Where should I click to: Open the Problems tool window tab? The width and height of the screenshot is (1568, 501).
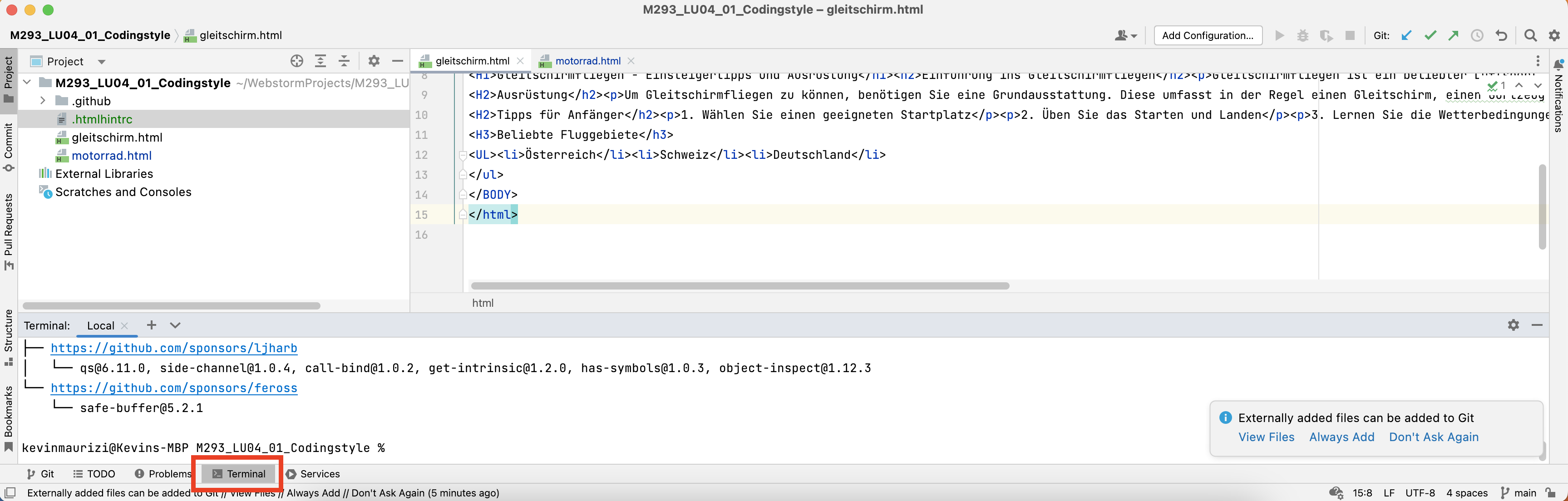(163, 474)
